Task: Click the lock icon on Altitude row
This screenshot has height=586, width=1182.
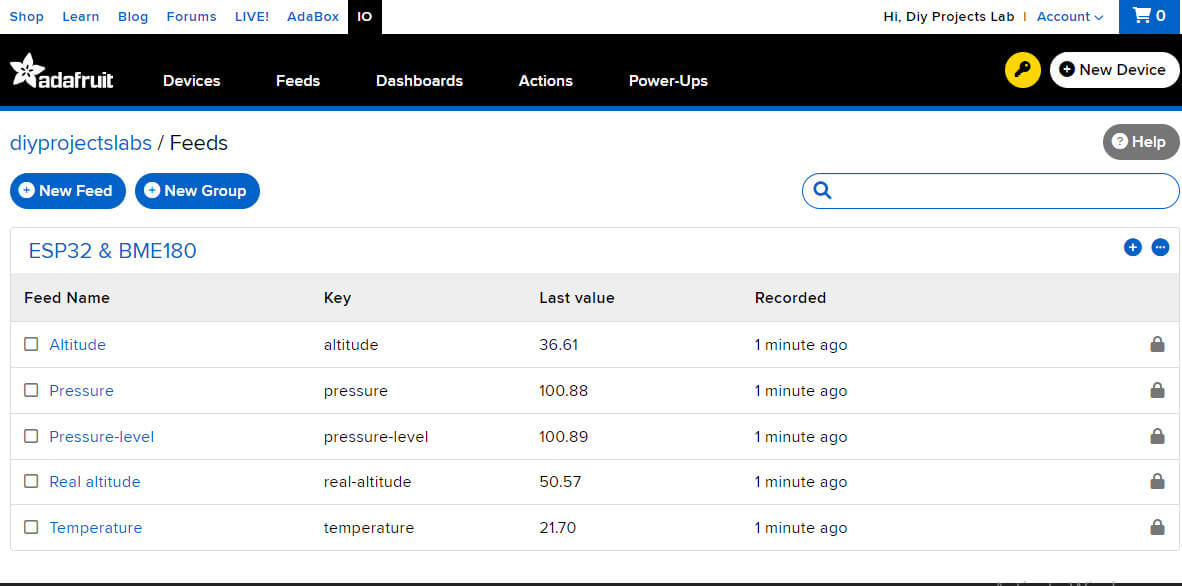Action: click(1156, 345)
